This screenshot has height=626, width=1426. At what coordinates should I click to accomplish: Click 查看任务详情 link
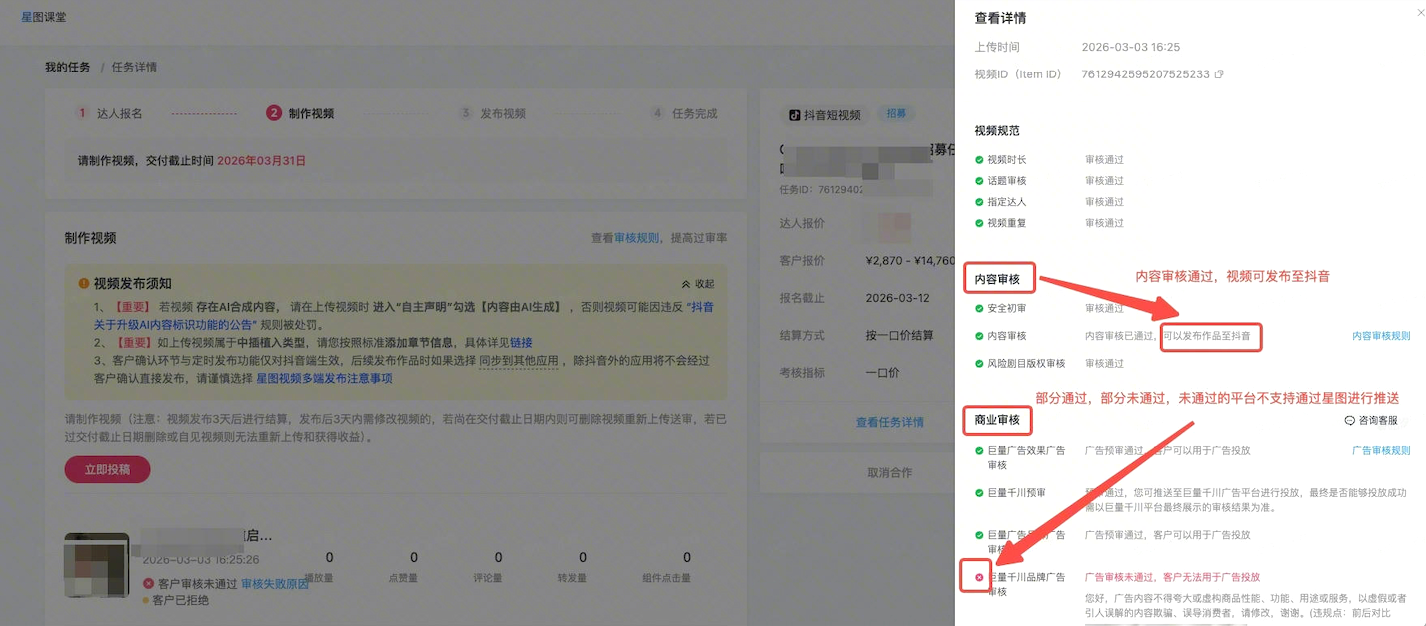tap(889, 422)
